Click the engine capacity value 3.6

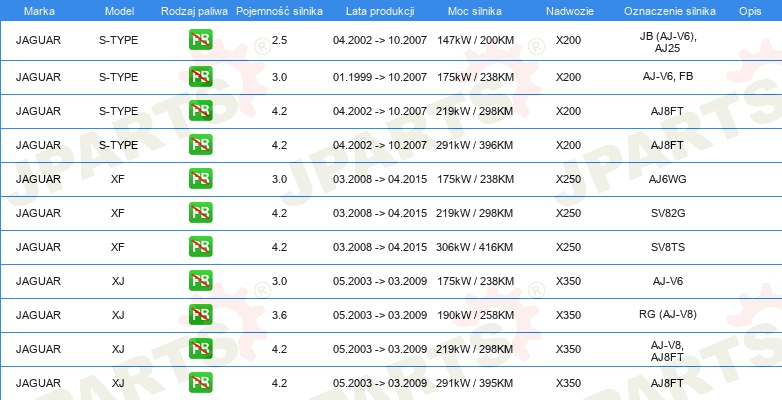[x=280, y=315]
